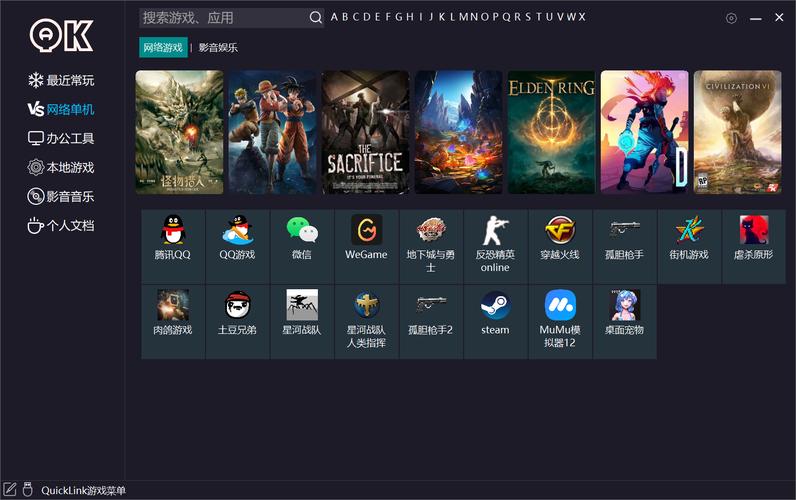This screenshot has height=500, width=796.
Task: Launch the 腾讯QQ penguin icon
Action: tap(173, 230)
